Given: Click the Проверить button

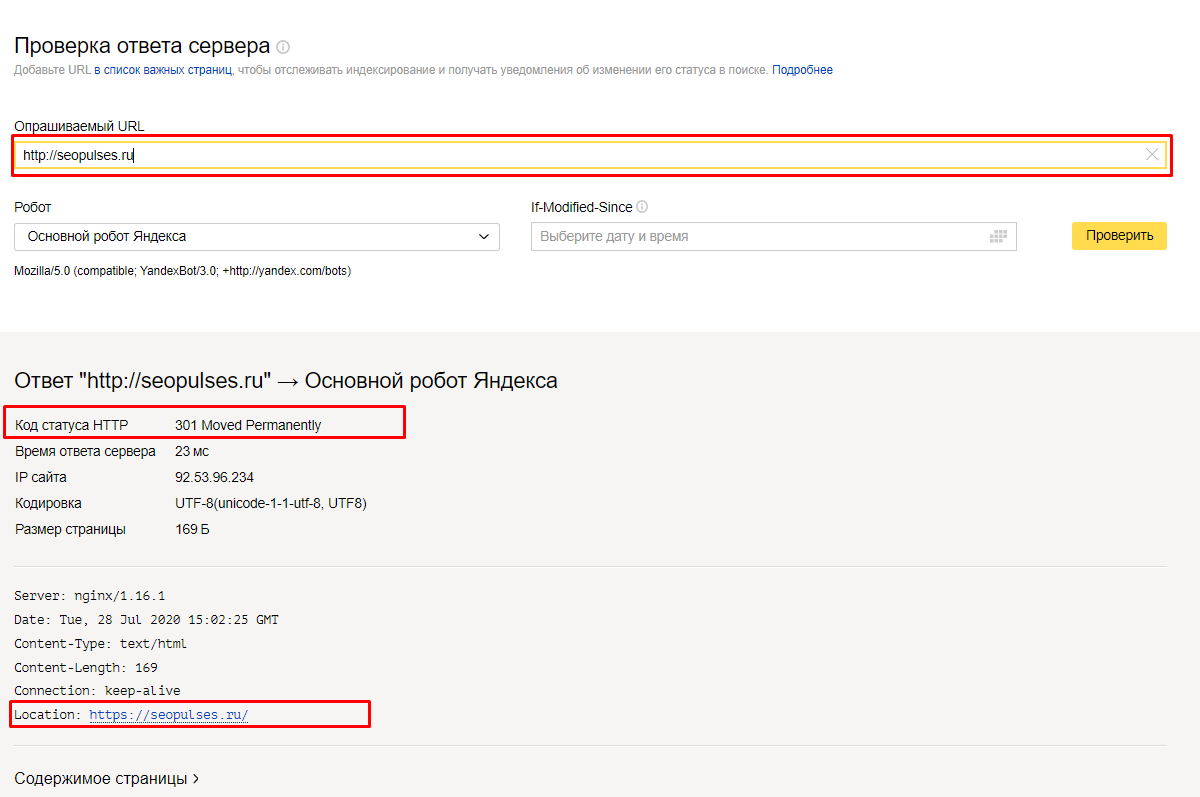Looking at the screenshot, I should (1119, 236).
